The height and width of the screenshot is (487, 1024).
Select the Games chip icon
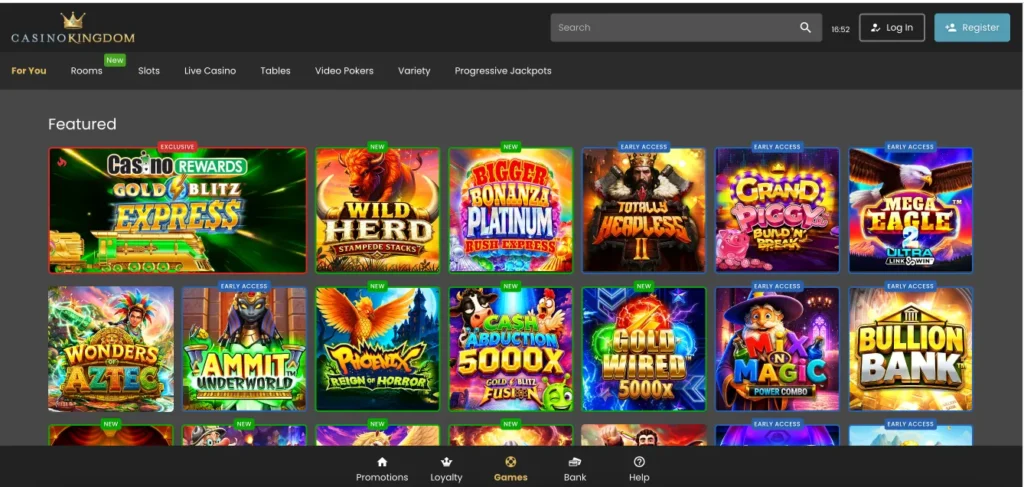click(511, 462)
